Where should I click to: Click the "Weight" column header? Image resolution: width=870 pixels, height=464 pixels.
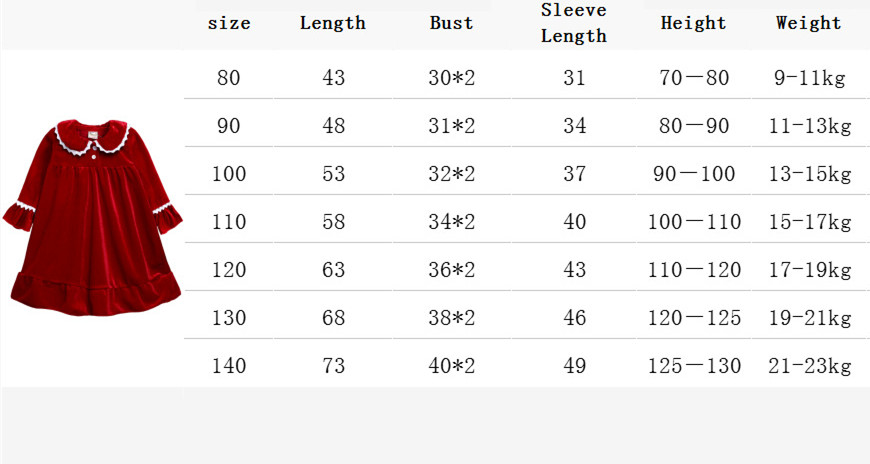pyautogui.click(x=809, y=23)
